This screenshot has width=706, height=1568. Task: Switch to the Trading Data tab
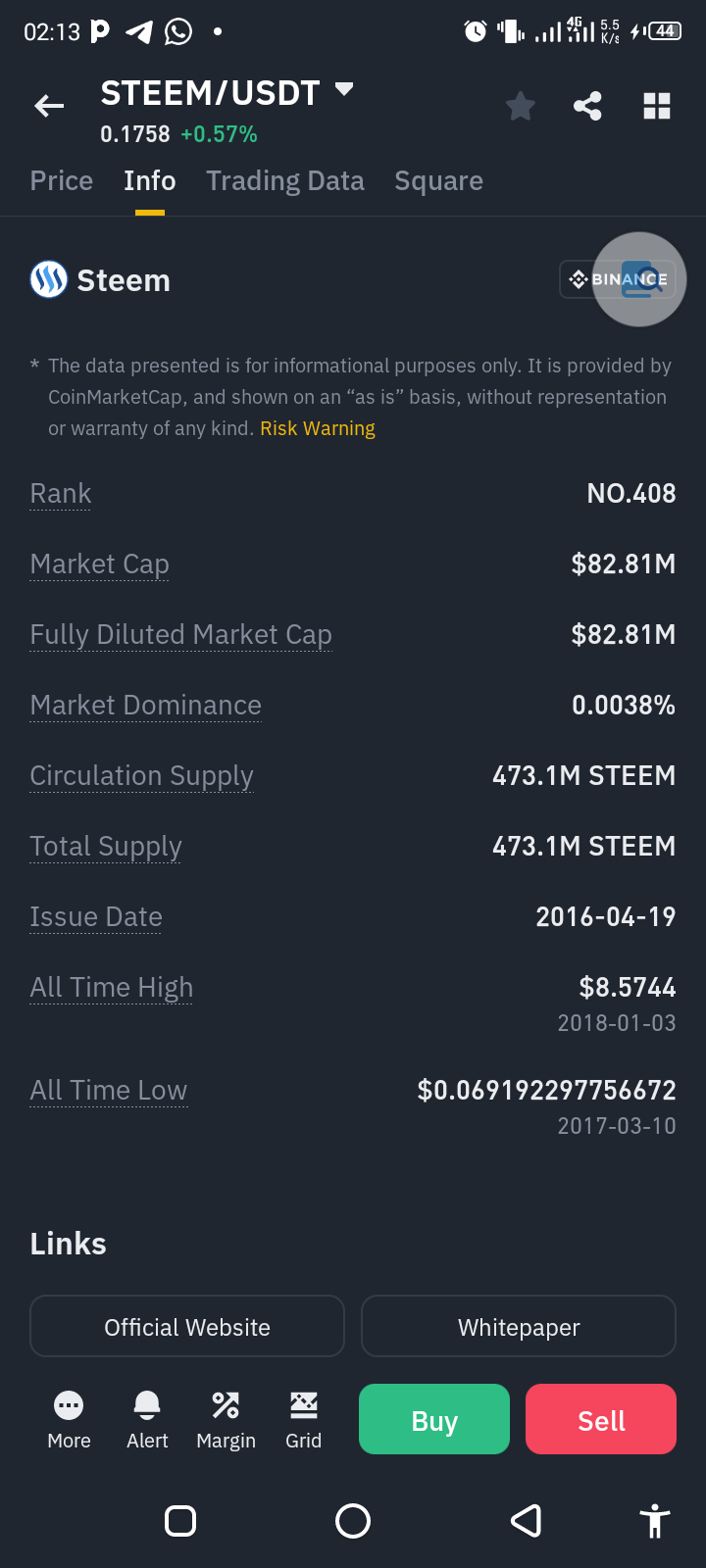[285, 181]
